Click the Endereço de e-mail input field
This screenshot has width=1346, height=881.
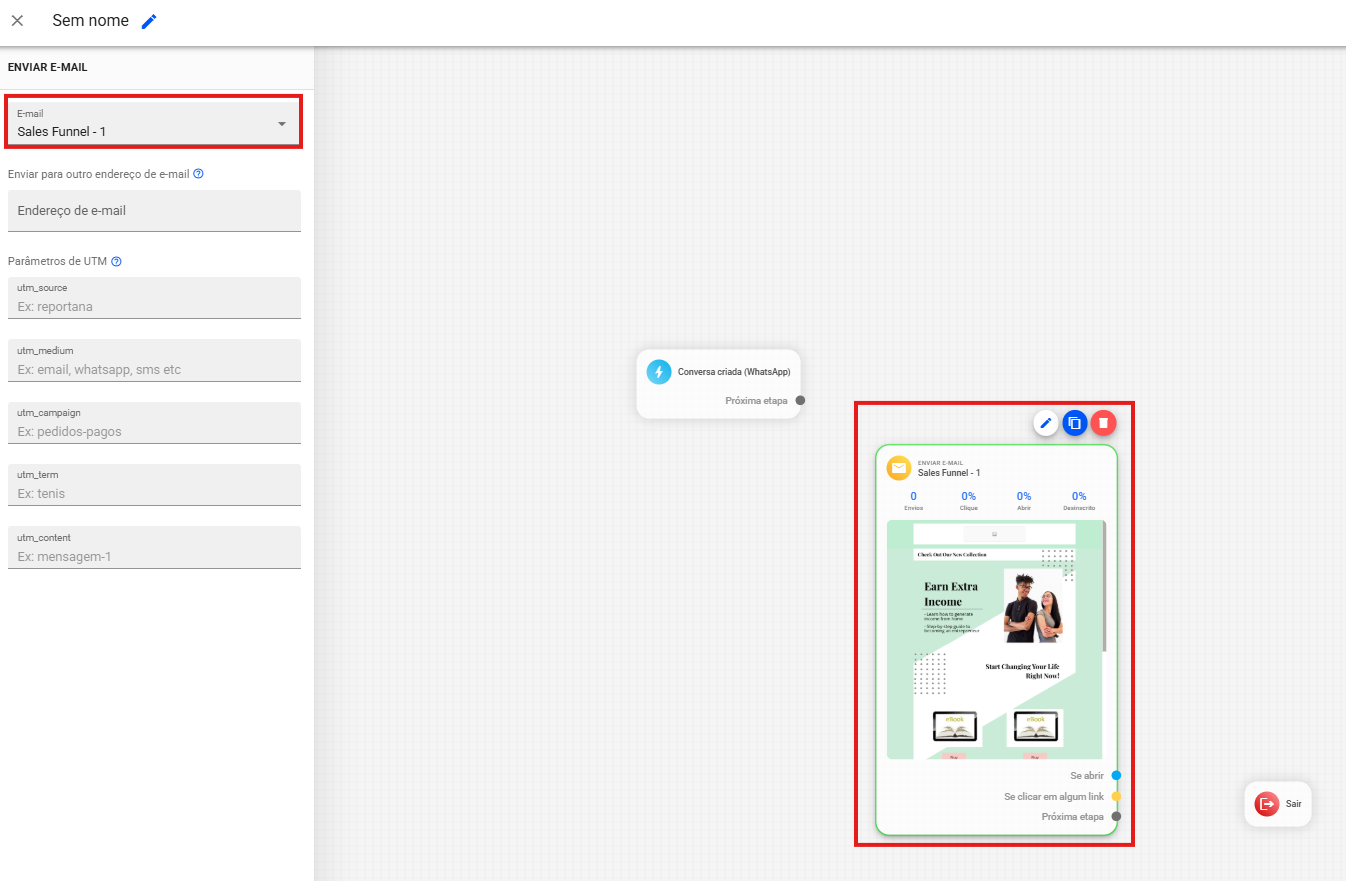coord(154,211)
